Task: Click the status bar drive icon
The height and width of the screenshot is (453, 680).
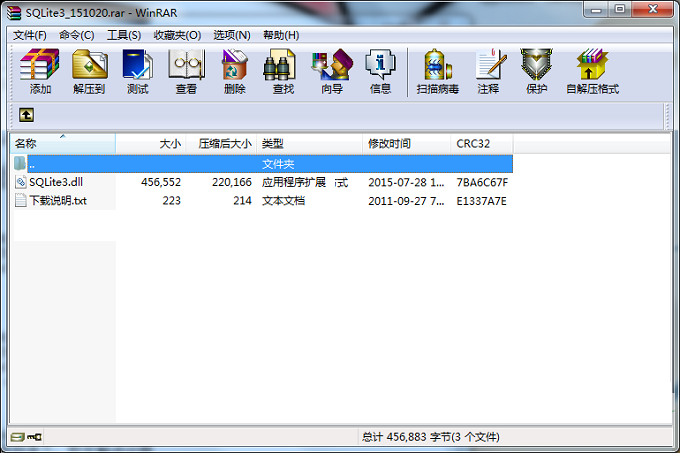Action: pos(18,437)
